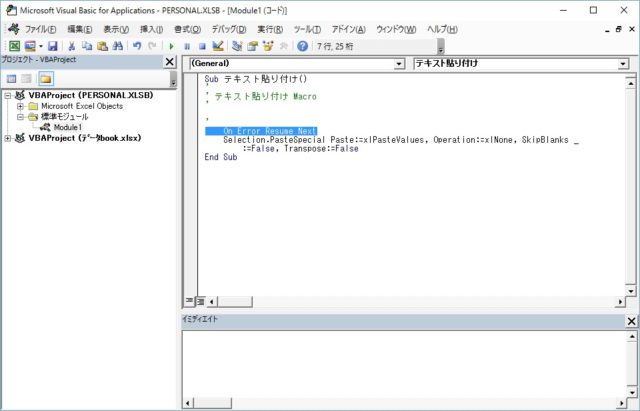The height and width of the screenshot is (411, 640).
Task: Click the Paste clipboard icon
Action: pos(102,46)
